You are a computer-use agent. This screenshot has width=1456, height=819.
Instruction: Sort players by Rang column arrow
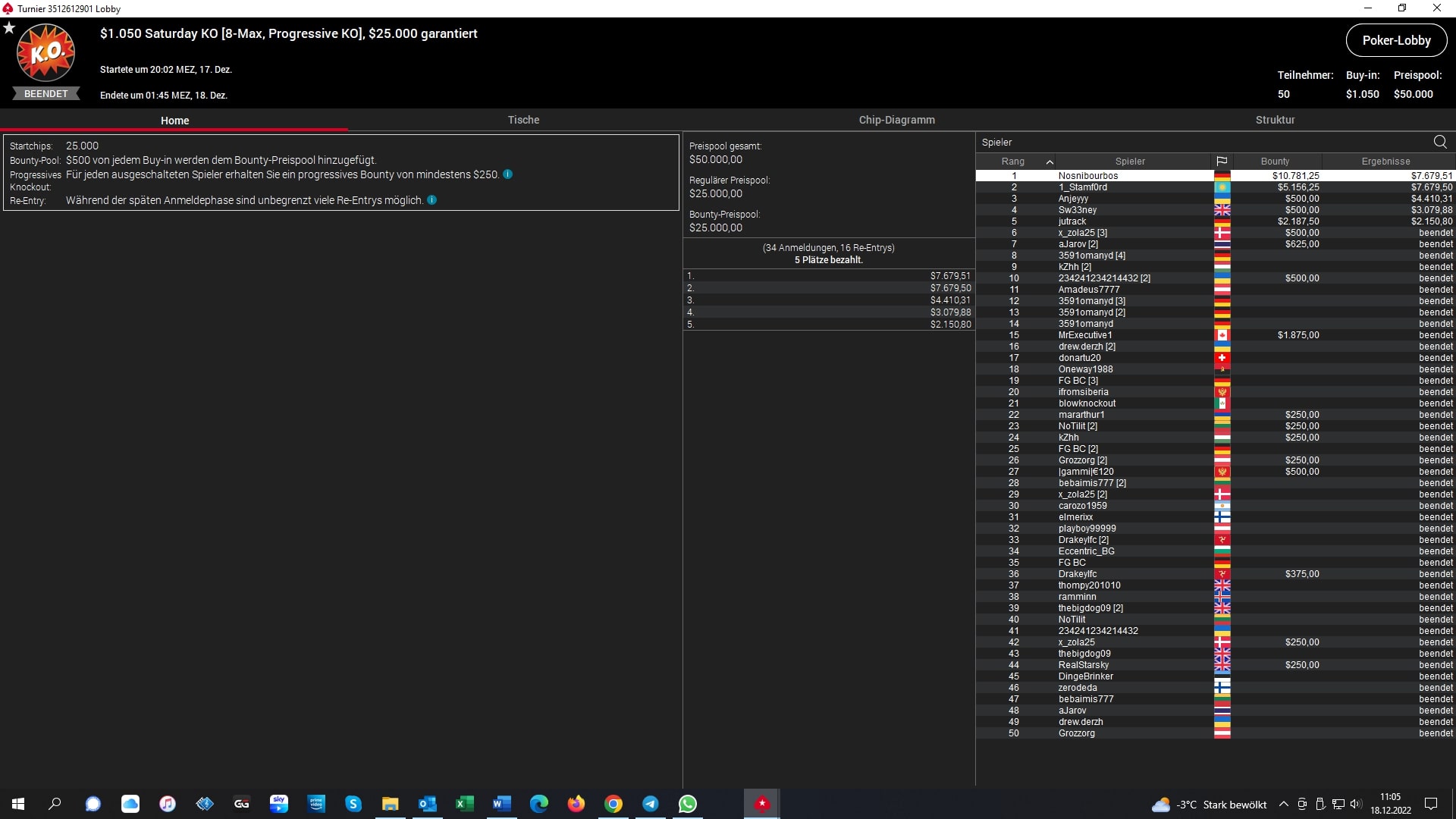1050,162
